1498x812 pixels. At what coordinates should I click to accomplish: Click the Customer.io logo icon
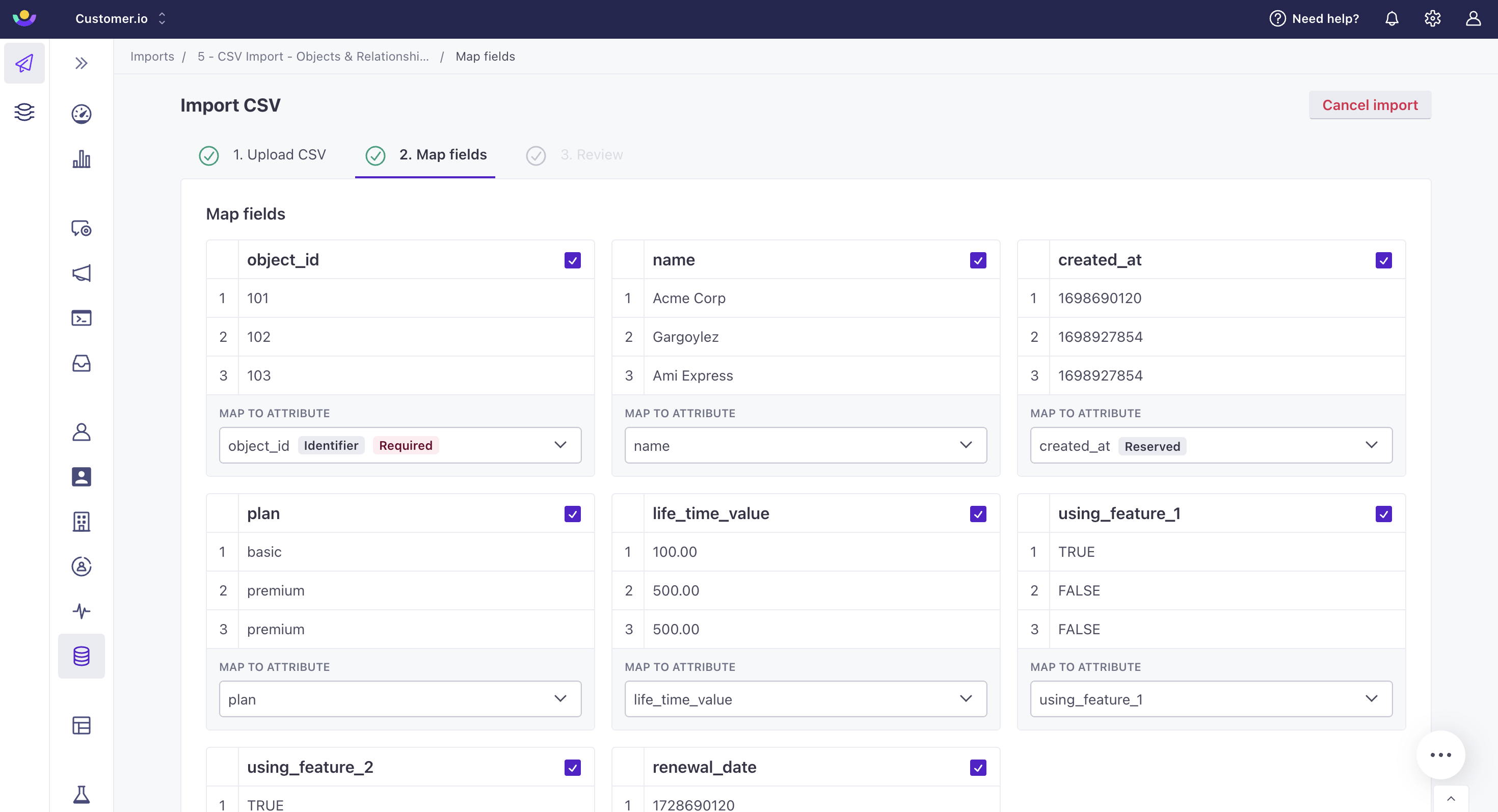[24, 18]
